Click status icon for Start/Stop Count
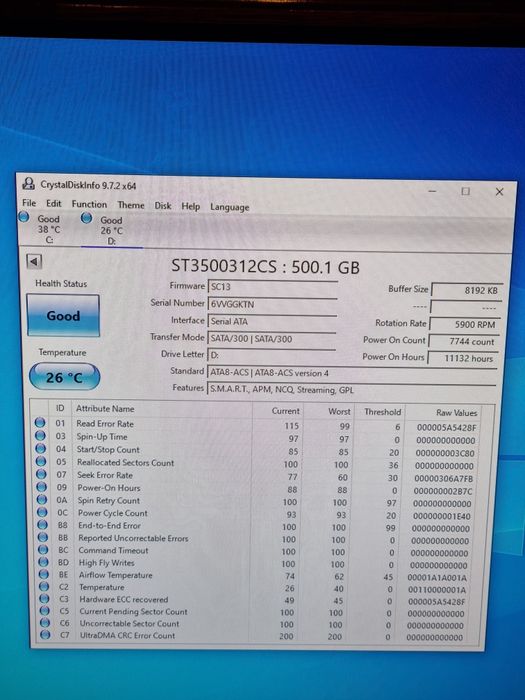Viewport: 525px width, 700px height. tap(41, 448)
